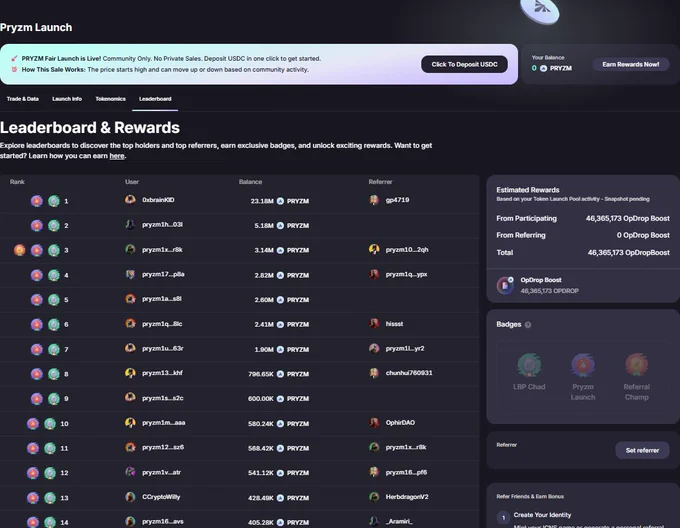Click step 1 circle for Create Your Identity

coord(503,518)
